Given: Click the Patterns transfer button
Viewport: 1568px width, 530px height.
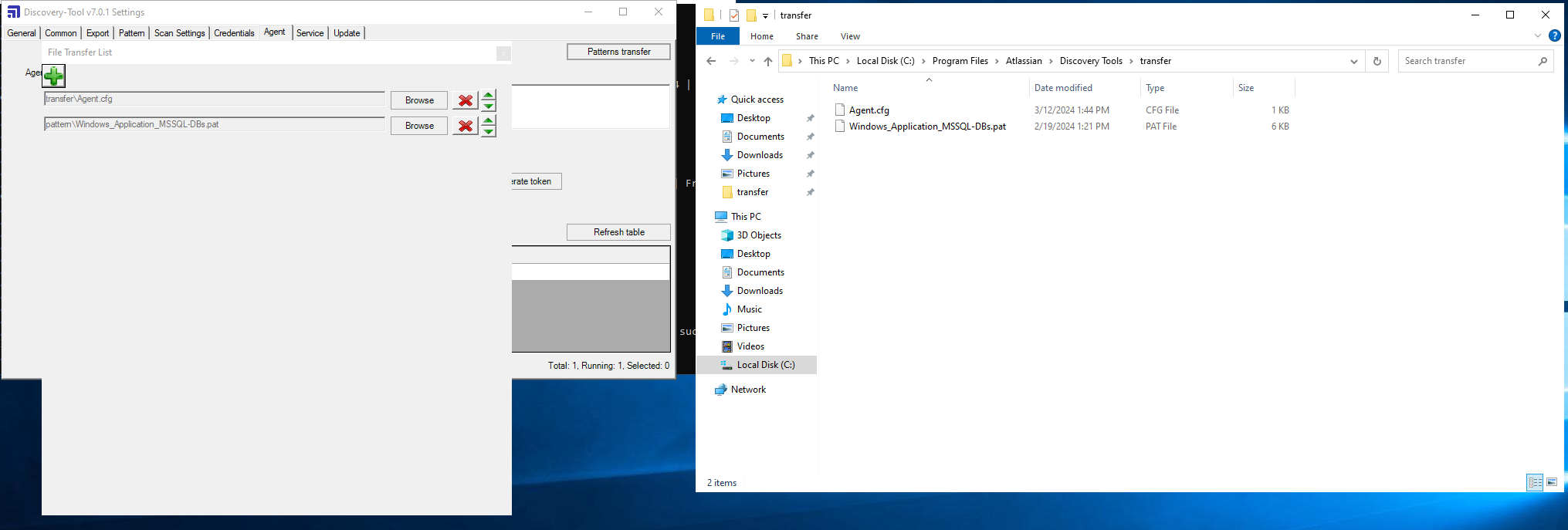Looking at the screenshot, I should [x=618, y=52].
